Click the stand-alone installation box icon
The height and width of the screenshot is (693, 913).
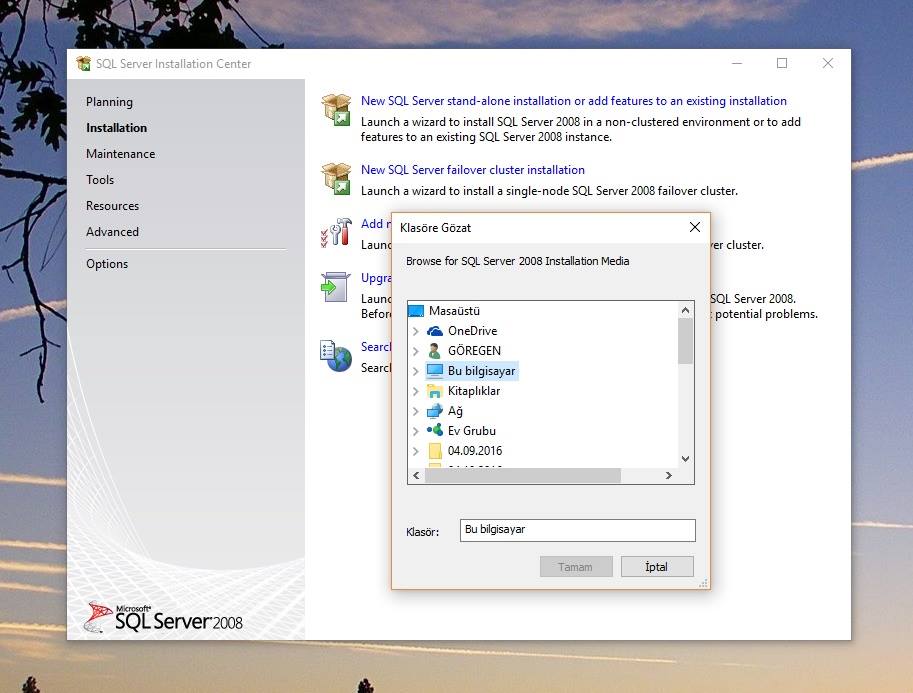[336, 109]
